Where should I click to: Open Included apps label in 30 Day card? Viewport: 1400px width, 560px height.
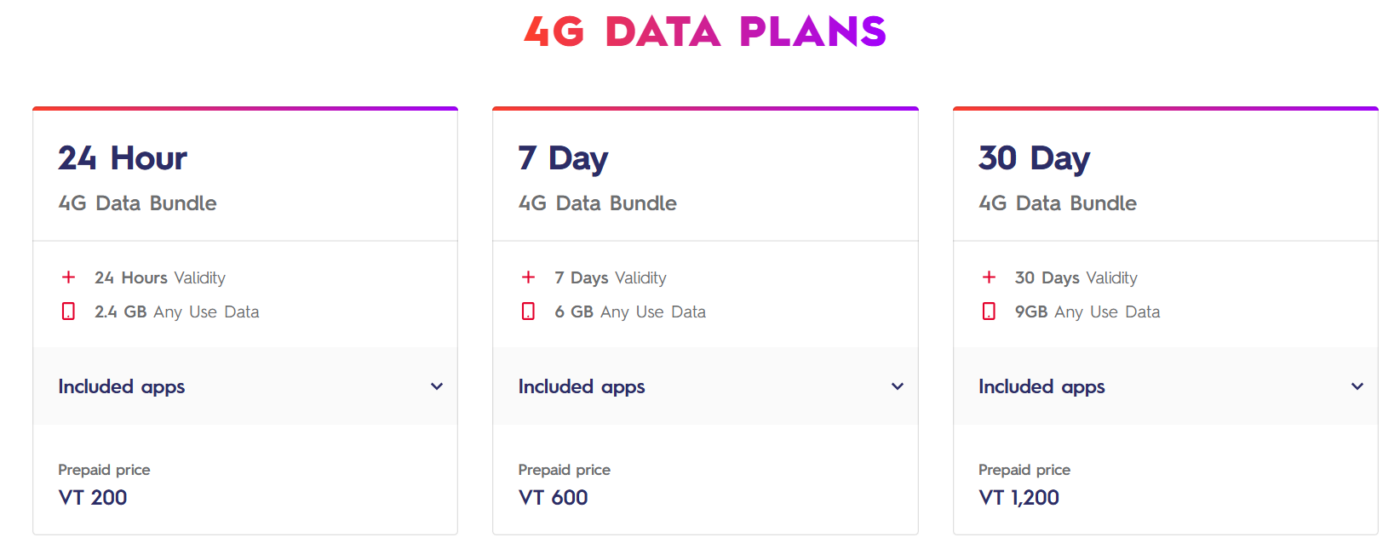[1042, 387]
